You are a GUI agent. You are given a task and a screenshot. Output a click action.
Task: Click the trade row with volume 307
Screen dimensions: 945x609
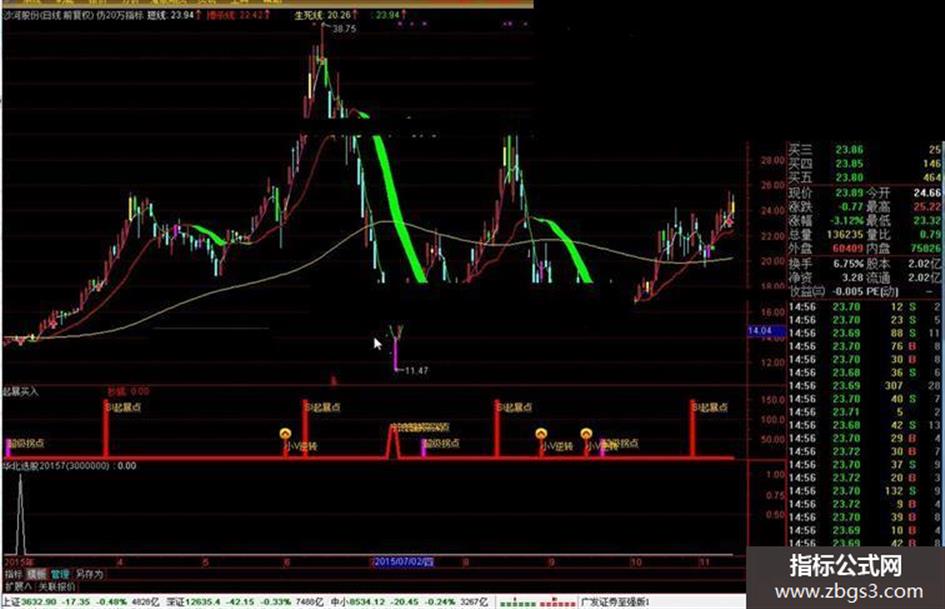coord(865,386)
